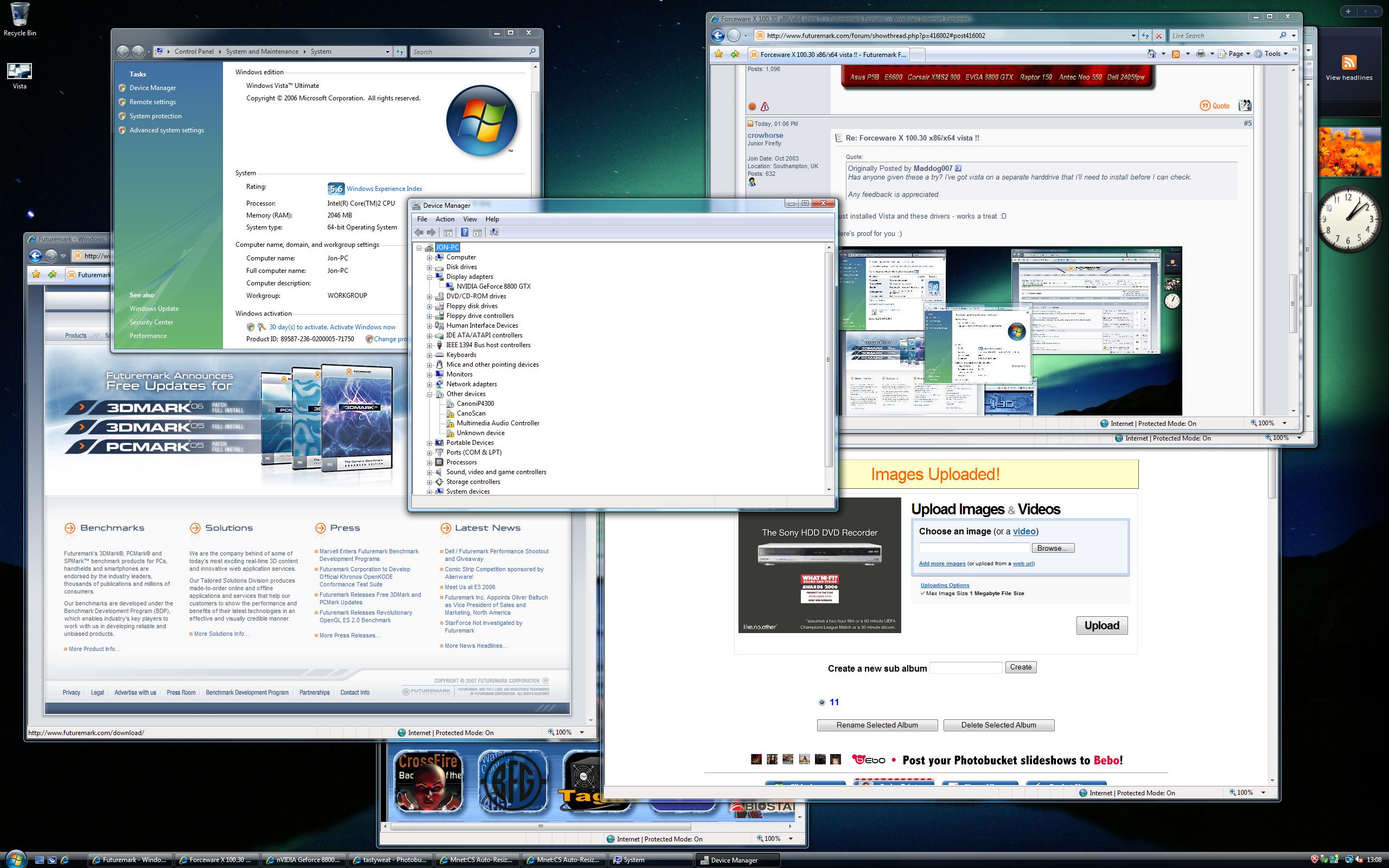
Task: Click Create sub album button
Action: 1021,667
